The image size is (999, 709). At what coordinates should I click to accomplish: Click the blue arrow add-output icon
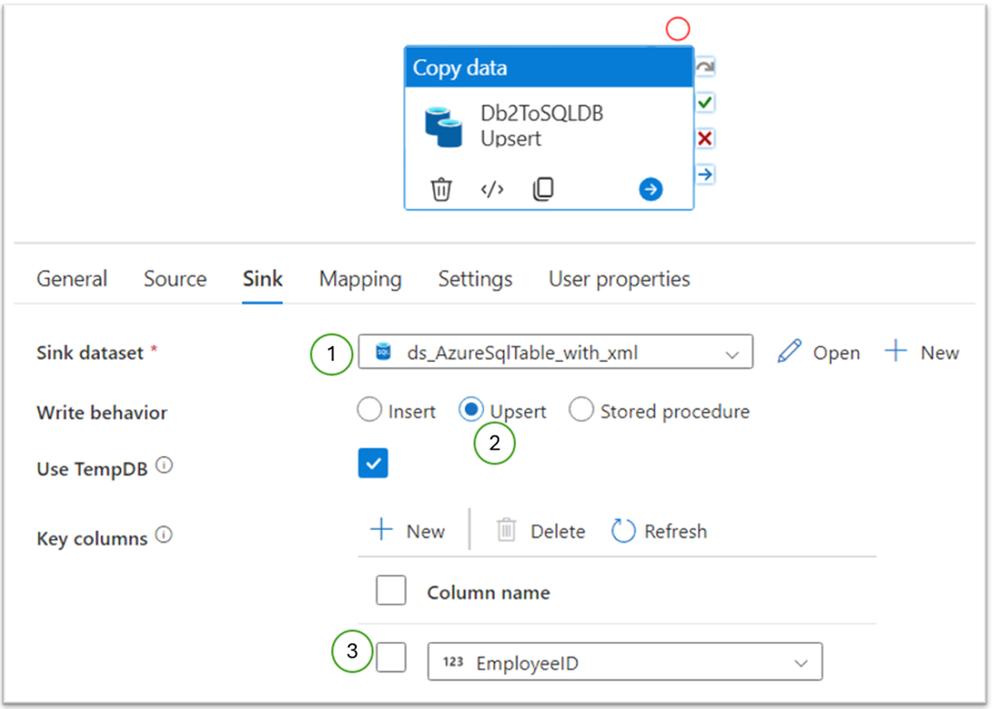tap(650, 189)
